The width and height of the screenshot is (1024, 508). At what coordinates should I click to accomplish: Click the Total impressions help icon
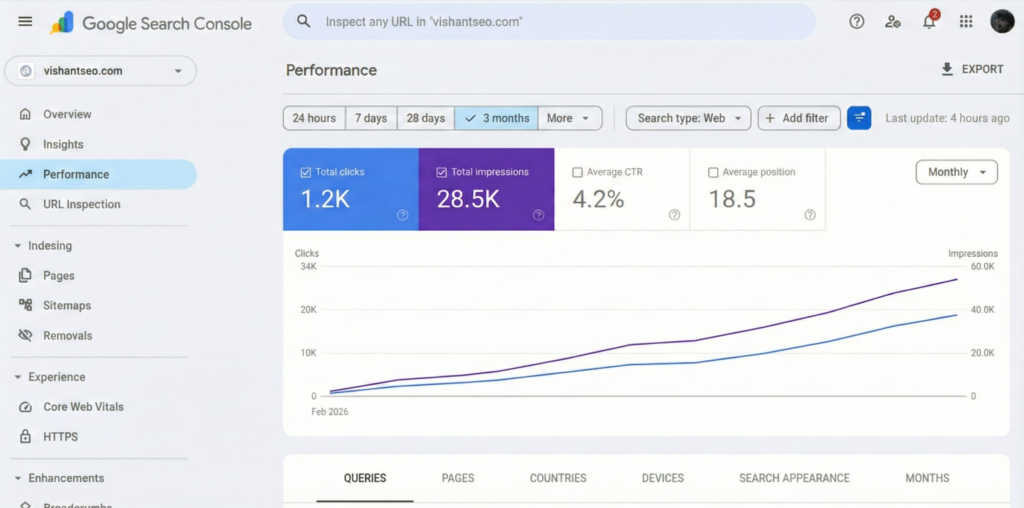click(x=538, y=214)
